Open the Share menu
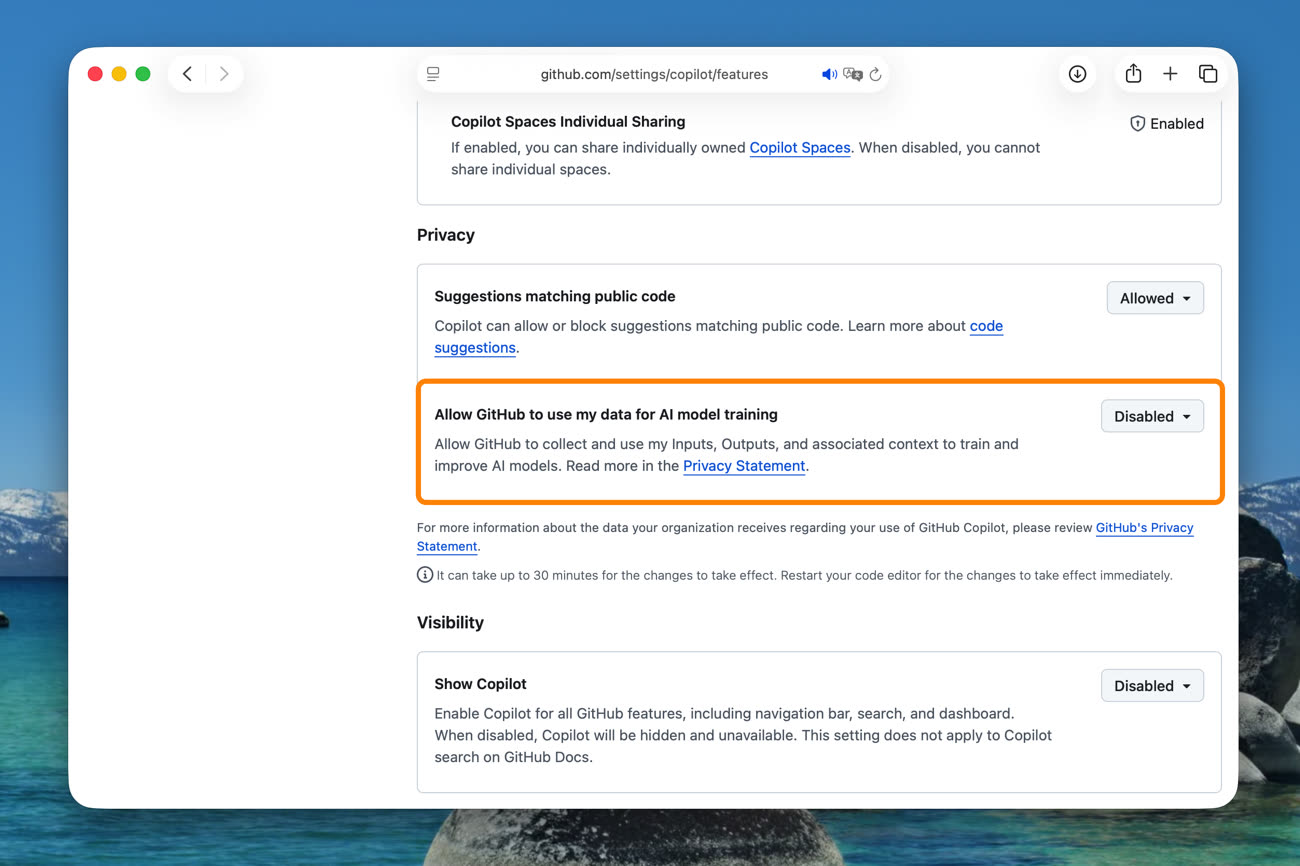Screen dimensions: 1300x866 pos(1133,74)
